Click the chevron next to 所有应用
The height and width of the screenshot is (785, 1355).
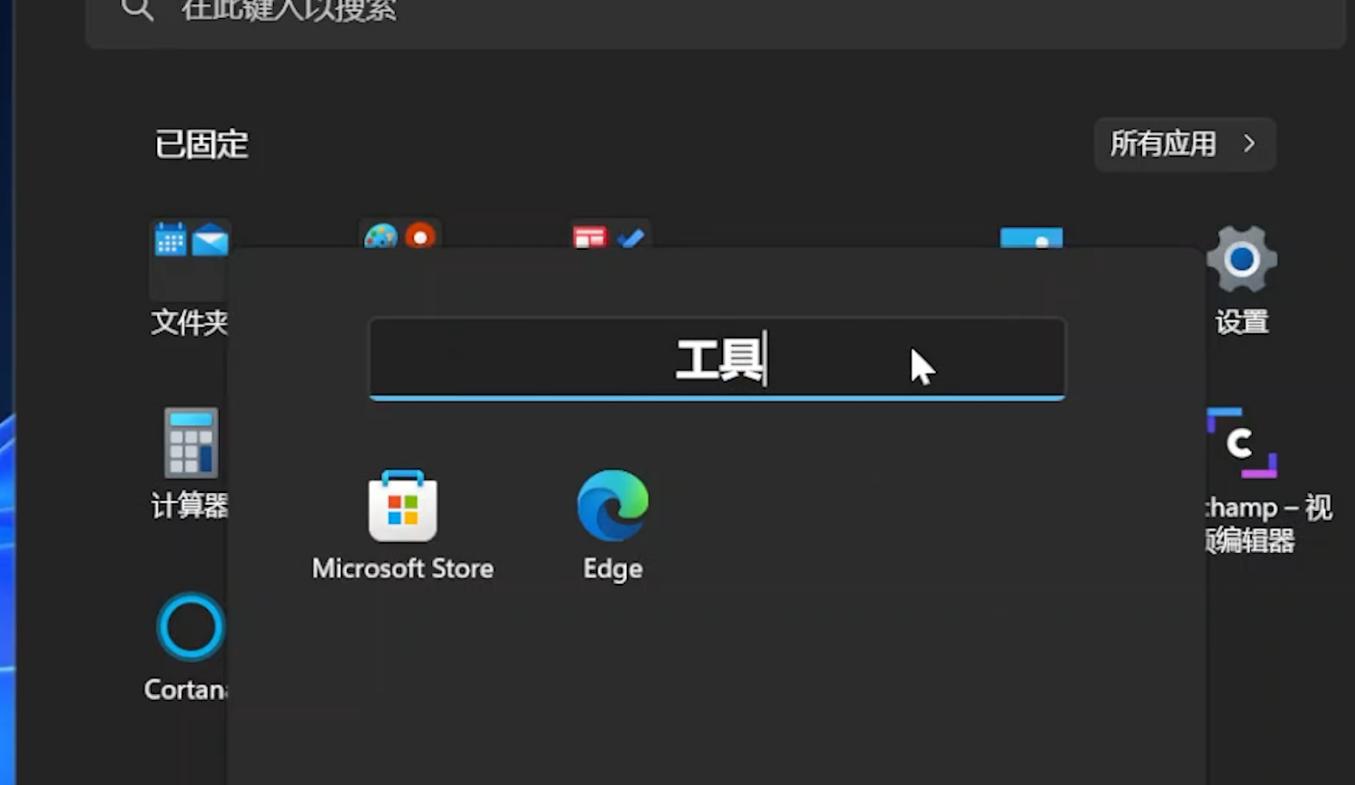[x=1247, y=144]
